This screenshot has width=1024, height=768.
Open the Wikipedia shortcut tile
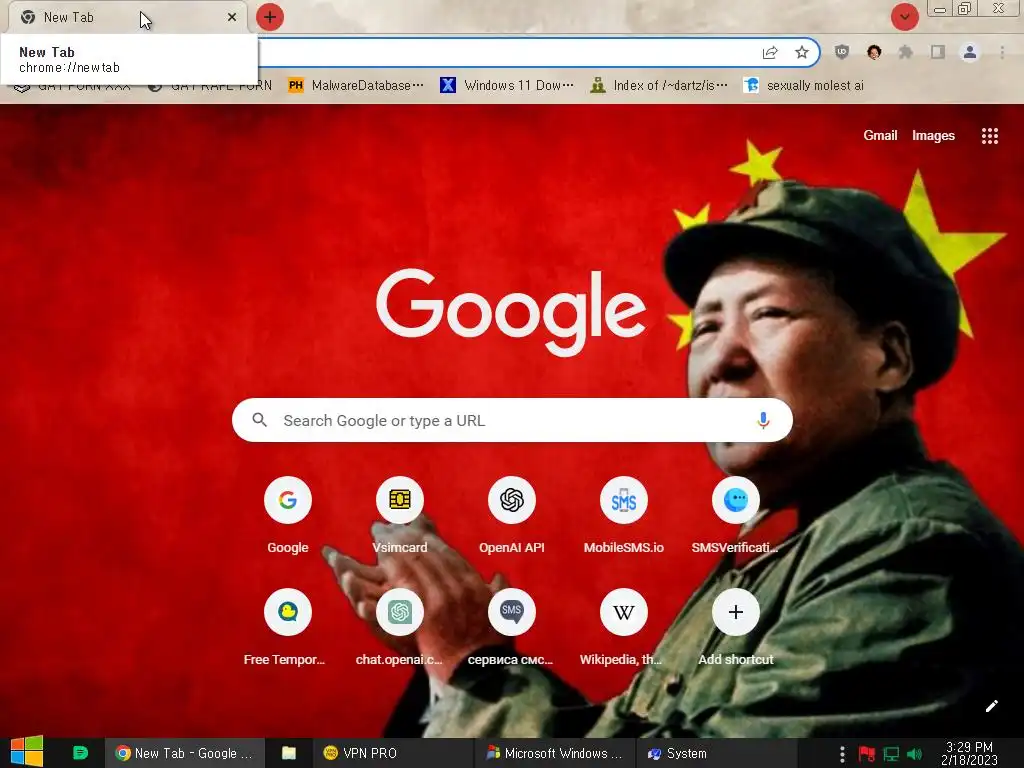[x=624, y=627]
